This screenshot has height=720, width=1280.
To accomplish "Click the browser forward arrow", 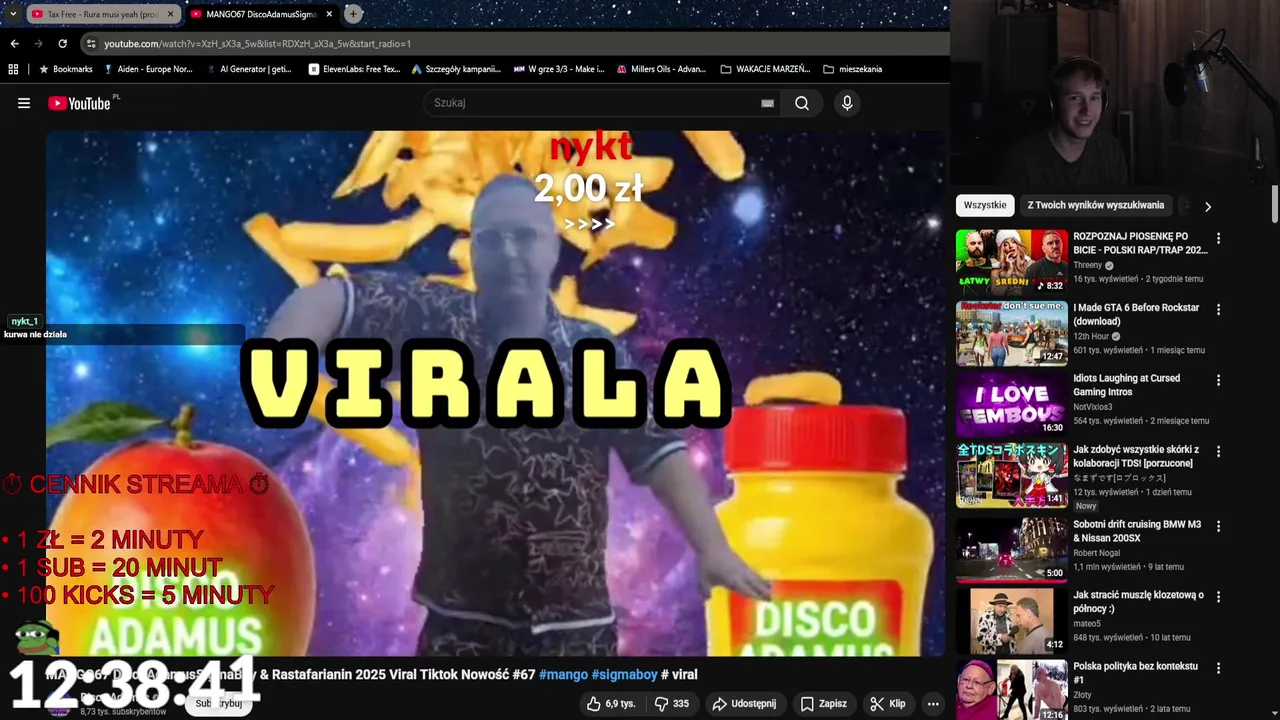I will tap(38, 44).
